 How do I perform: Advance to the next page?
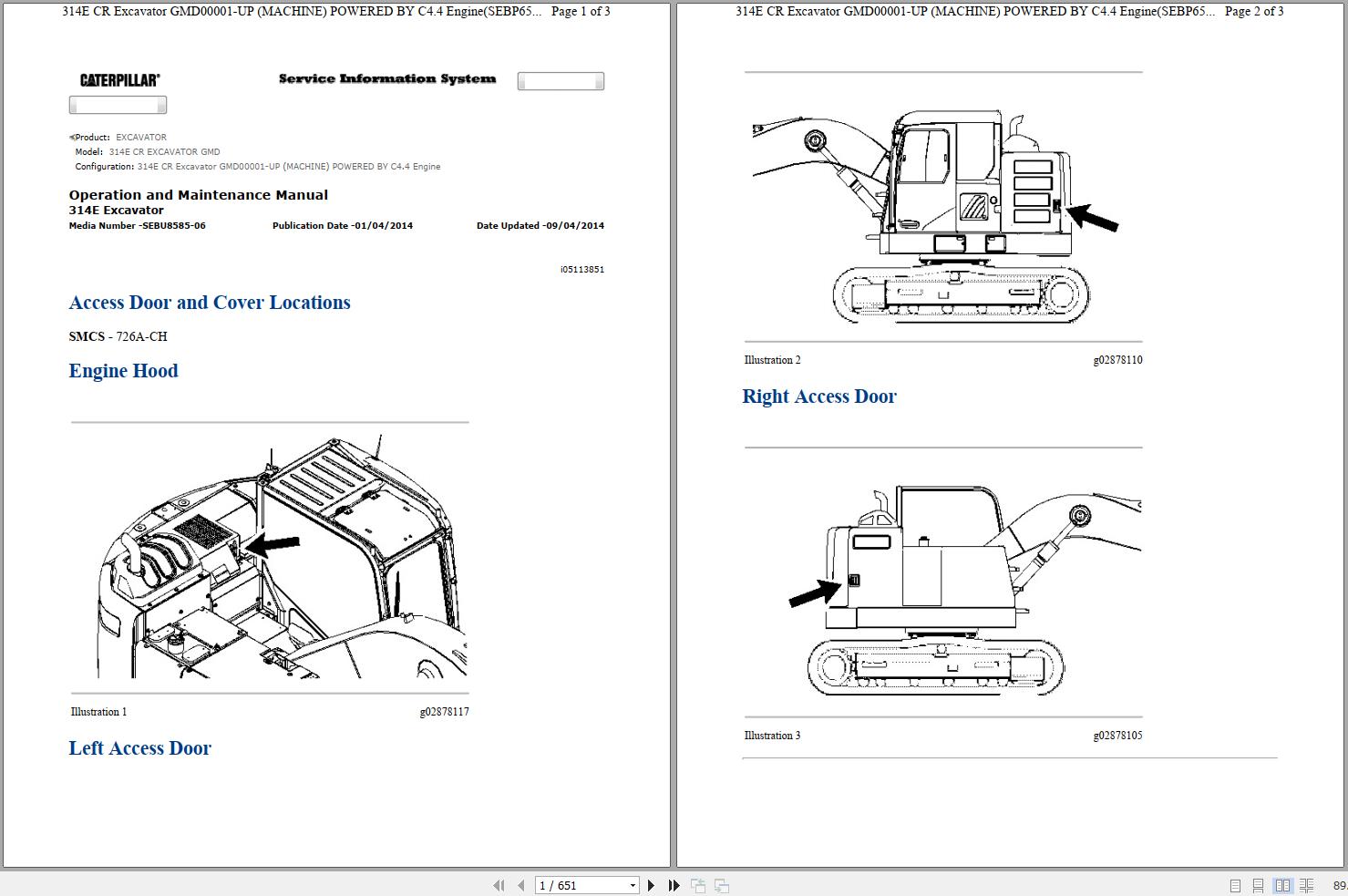coord(651,885)
